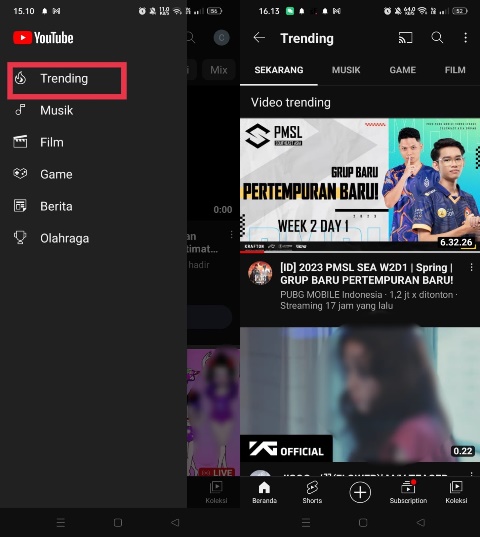480x537 pixels.
Task: Open dimmed Koleksi tab behind side menu
Action: 216,492
